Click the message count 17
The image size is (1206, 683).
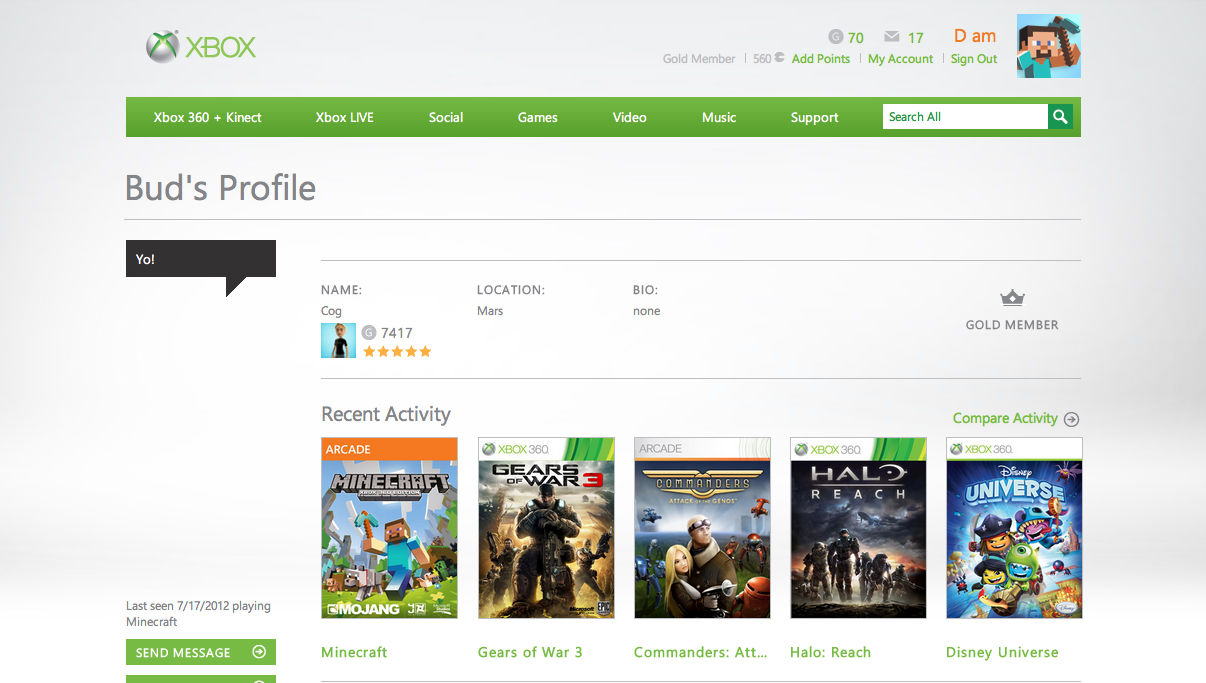(x=916, y=38)
